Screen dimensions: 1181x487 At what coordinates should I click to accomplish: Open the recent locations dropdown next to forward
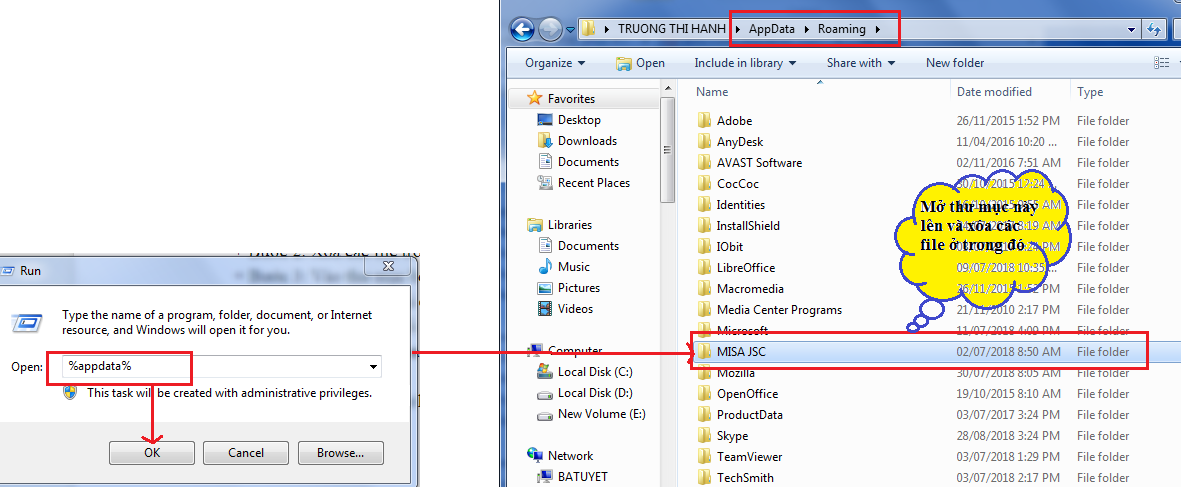(570, 30)
